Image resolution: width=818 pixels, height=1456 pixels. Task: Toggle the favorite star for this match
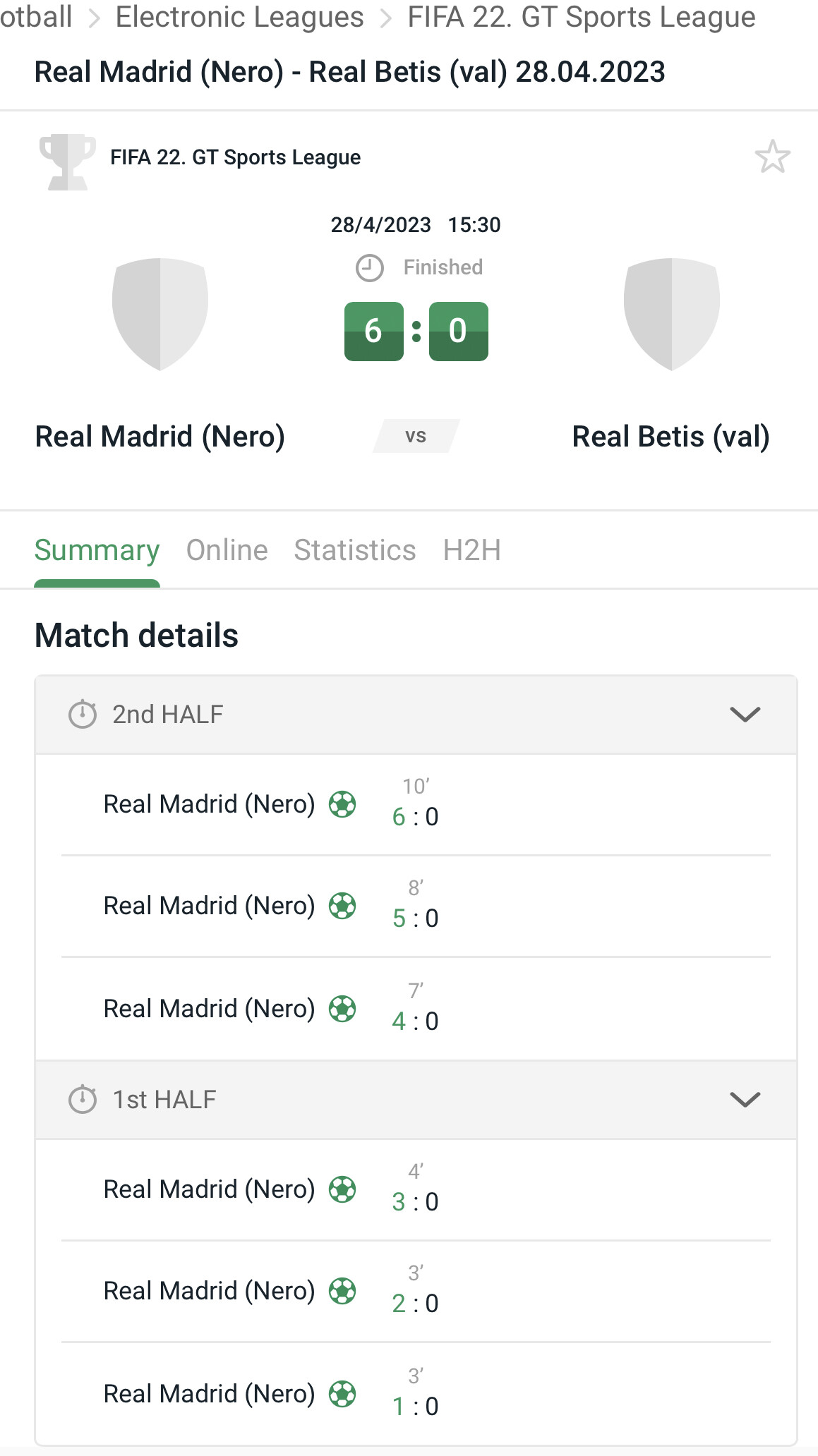772,157
